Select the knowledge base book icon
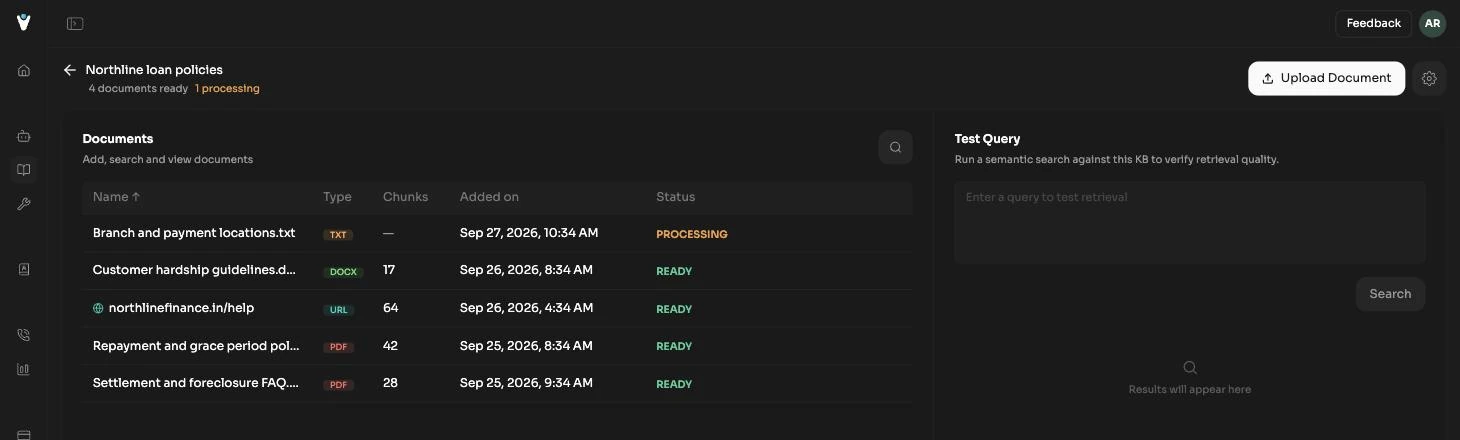Screen dimensions: 1460x440 pos(24,170)
